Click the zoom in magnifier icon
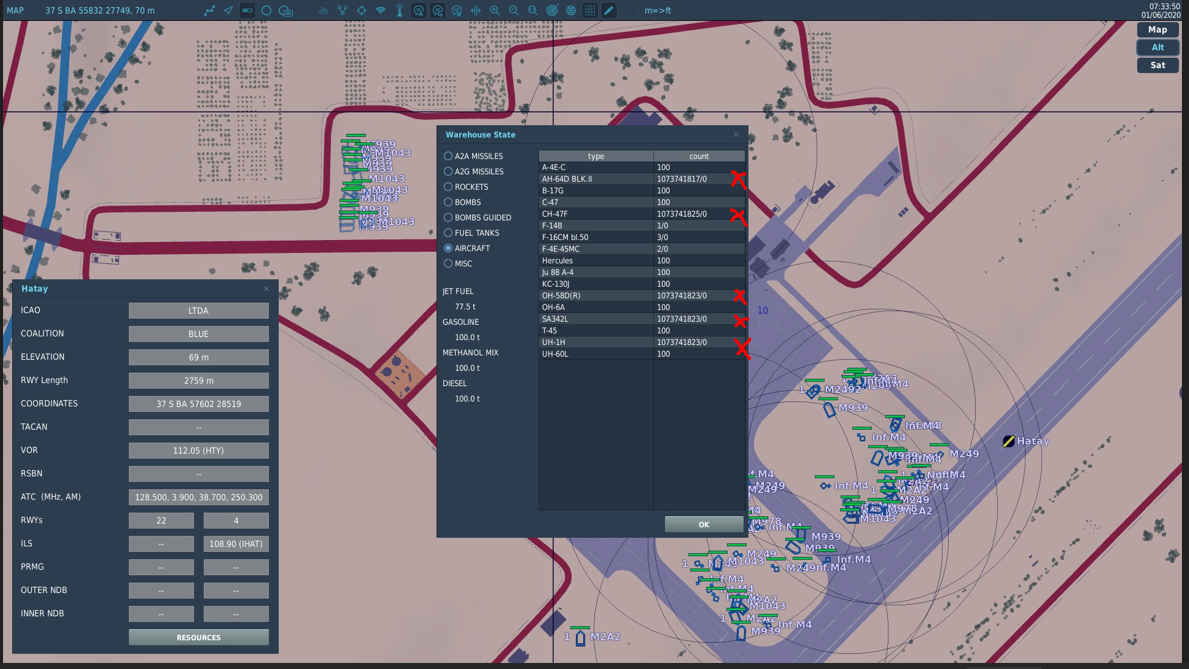The width and height of the screenshot is (1189, 669). click(x=494, y=11)
